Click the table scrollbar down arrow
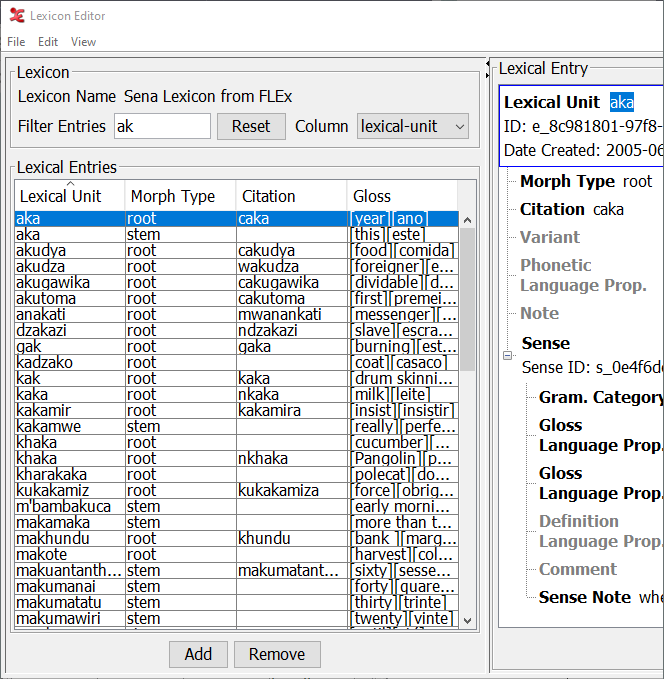This screenshot has width=664, height=679. (x=467, y=621)
